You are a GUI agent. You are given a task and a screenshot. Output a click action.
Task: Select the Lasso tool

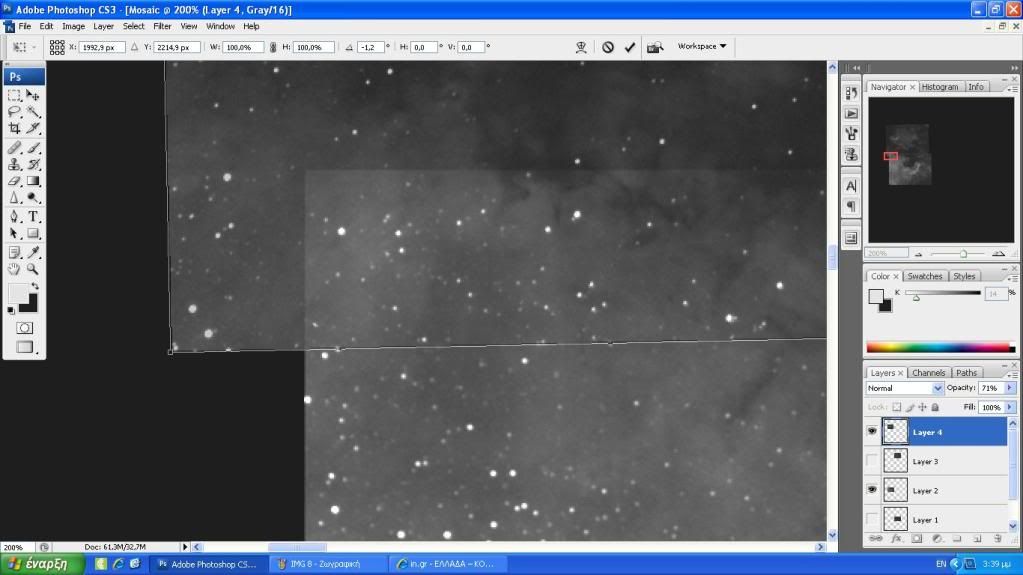(14, 112)
